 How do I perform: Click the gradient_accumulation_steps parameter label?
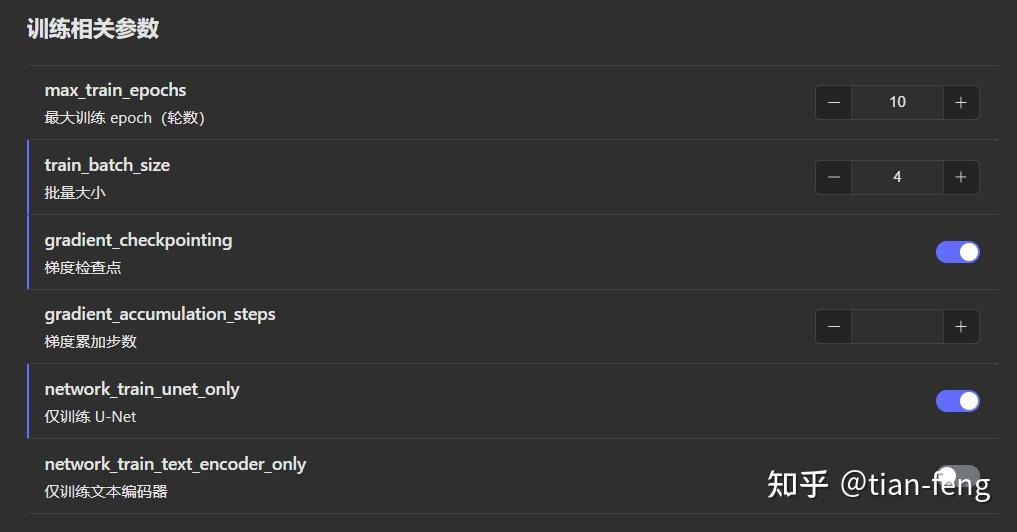[160, 314]
